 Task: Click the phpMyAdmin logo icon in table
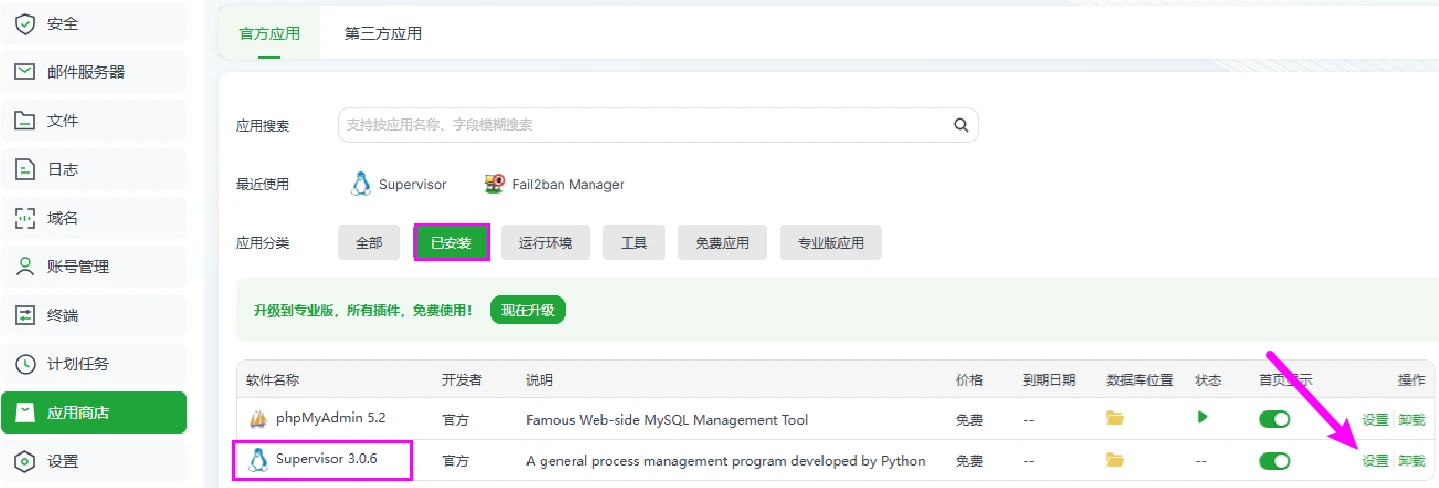click(258, 419)
